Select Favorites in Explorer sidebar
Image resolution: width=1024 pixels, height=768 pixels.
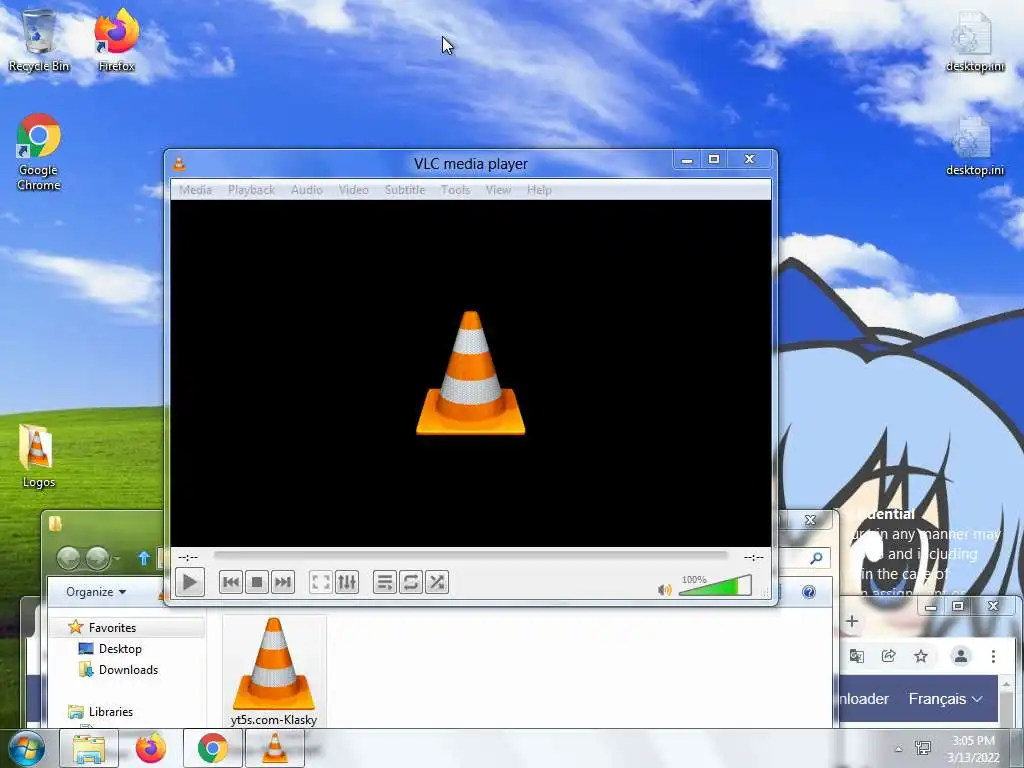112,628
